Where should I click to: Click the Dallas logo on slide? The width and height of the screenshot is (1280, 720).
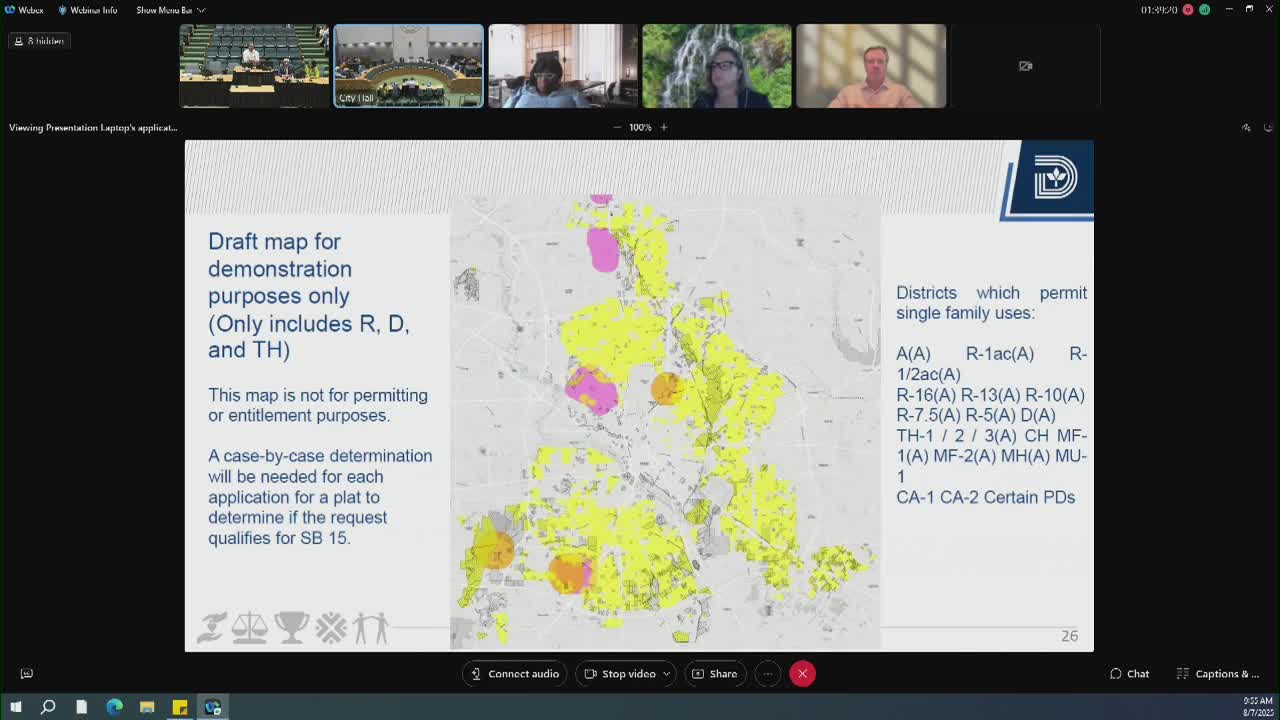[x=1054, y=179]
